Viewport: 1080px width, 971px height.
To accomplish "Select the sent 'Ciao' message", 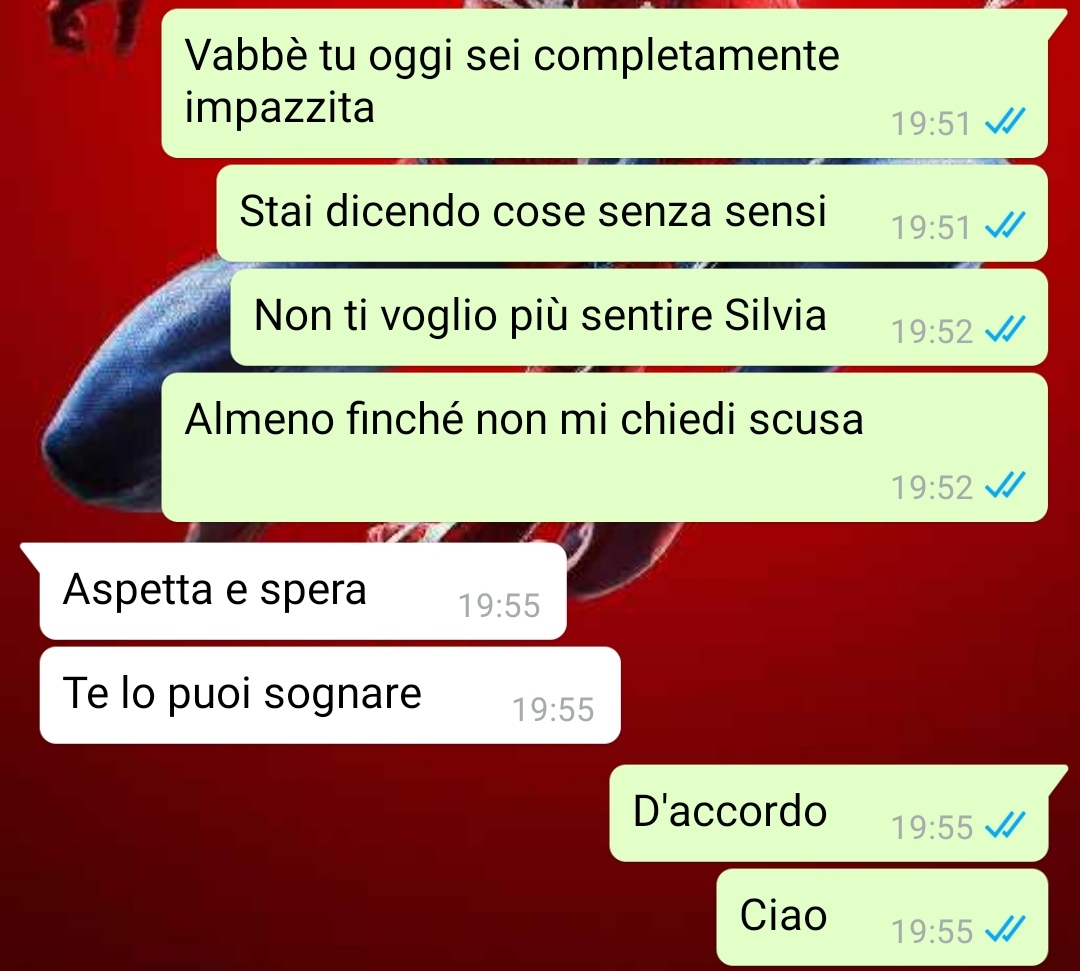I will [882, 917].
